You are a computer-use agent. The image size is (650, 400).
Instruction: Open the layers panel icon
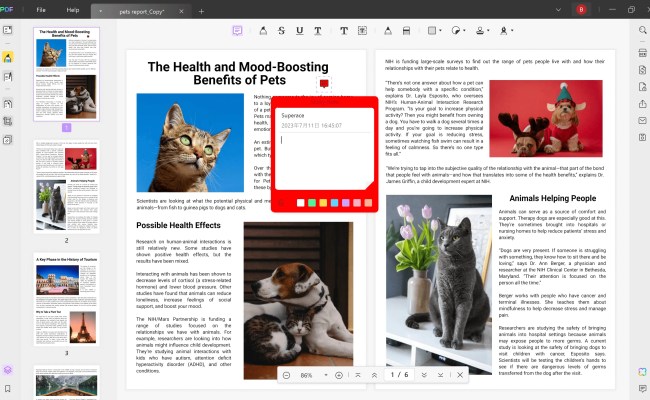(7, 370)
